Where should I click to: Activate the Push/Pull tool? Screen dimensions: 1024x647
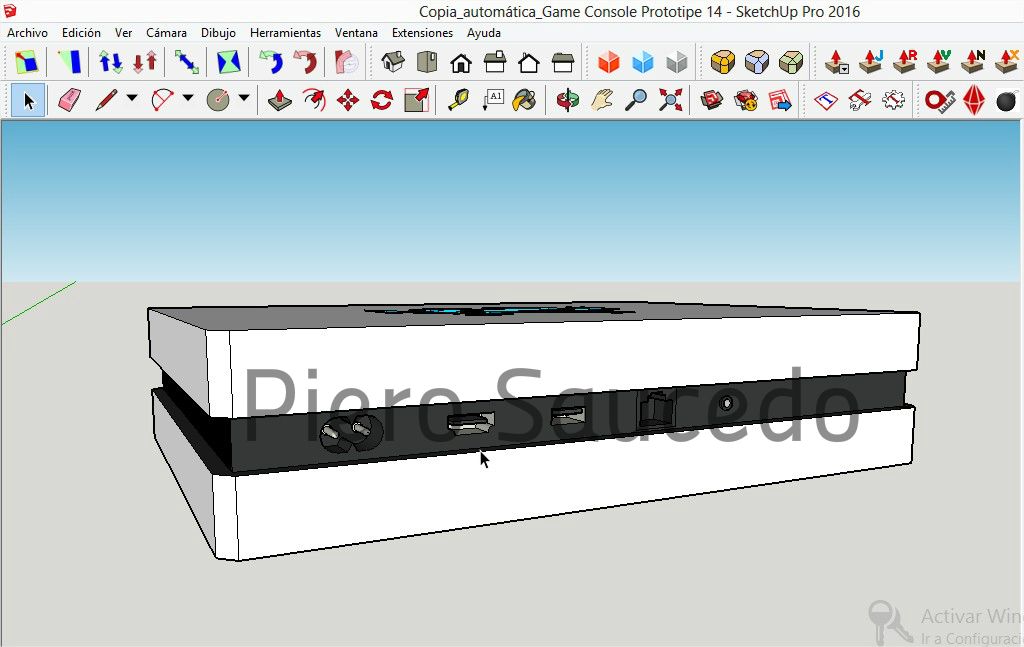(x=281, y=100)
